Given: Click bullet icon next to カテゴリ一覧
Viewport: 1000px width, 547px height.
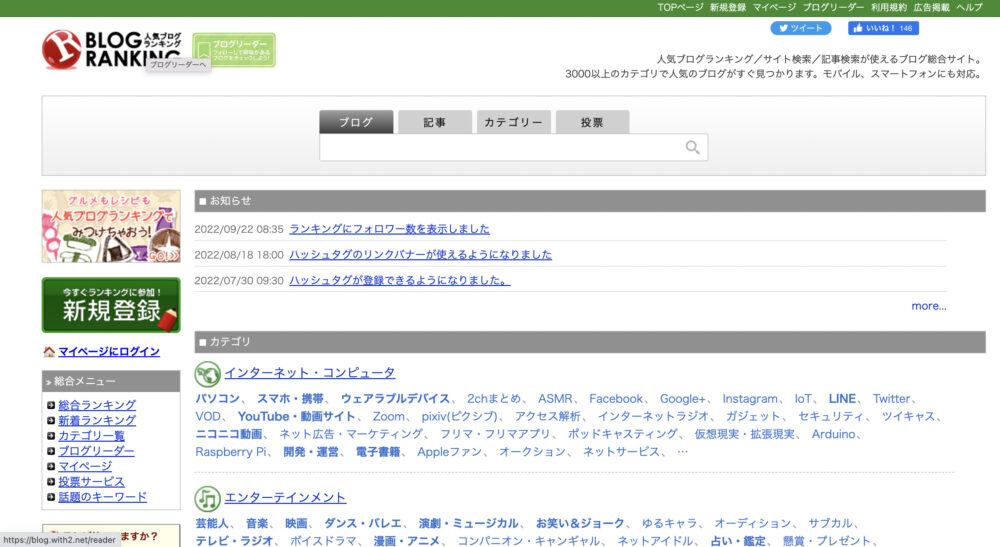Looking at the screenshot, I should (x=51, y=435).
